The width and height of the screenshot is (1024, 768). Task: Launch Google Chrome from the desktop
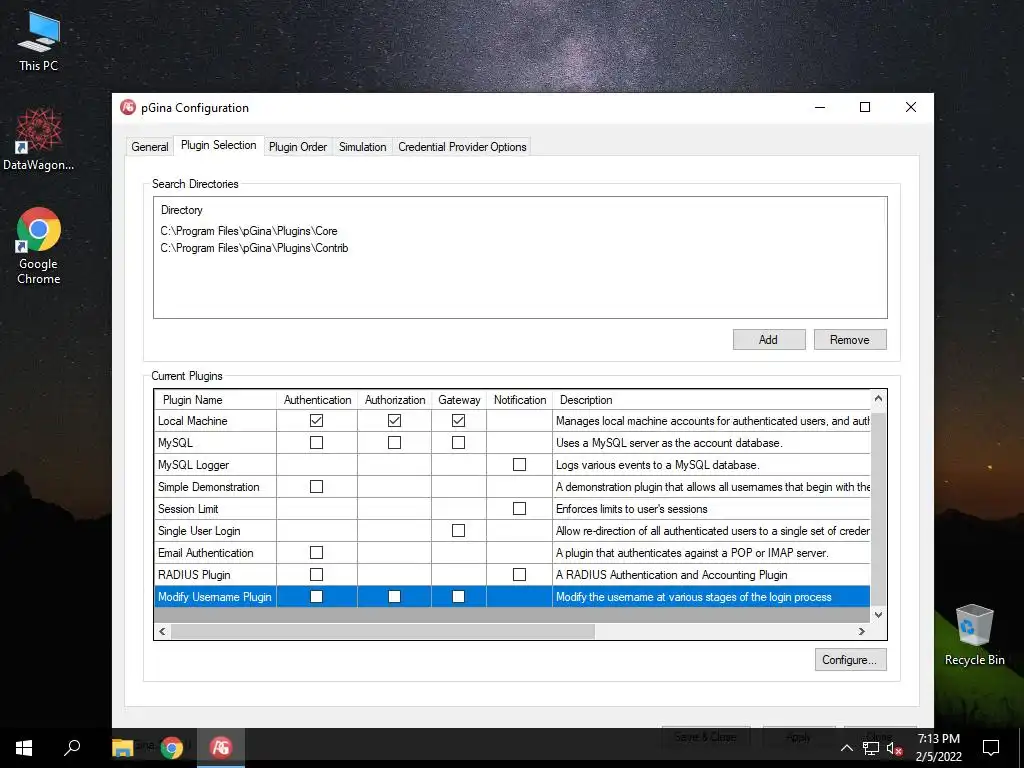[x=39, y=246]
